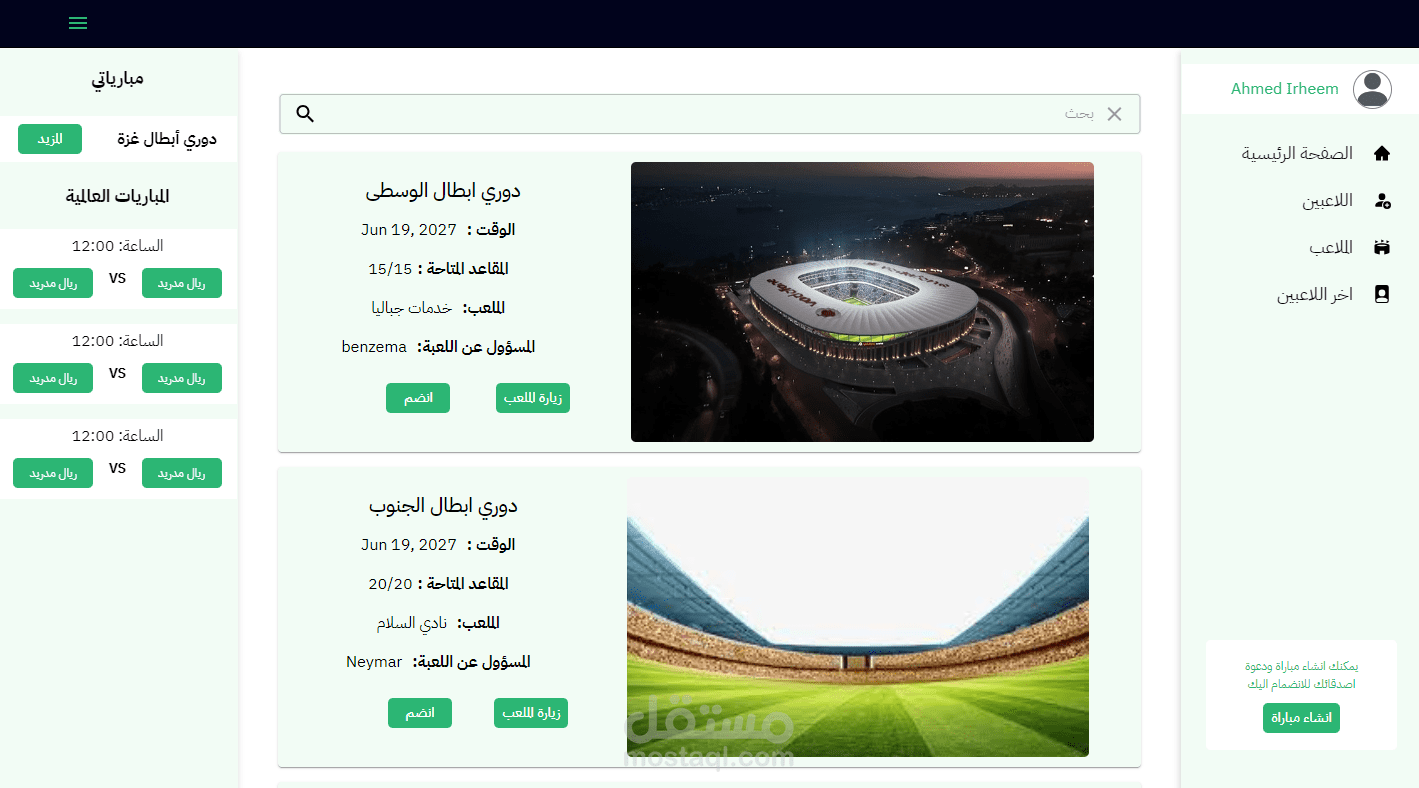Click Ahmed Irheem profile name

(1284, 89)
